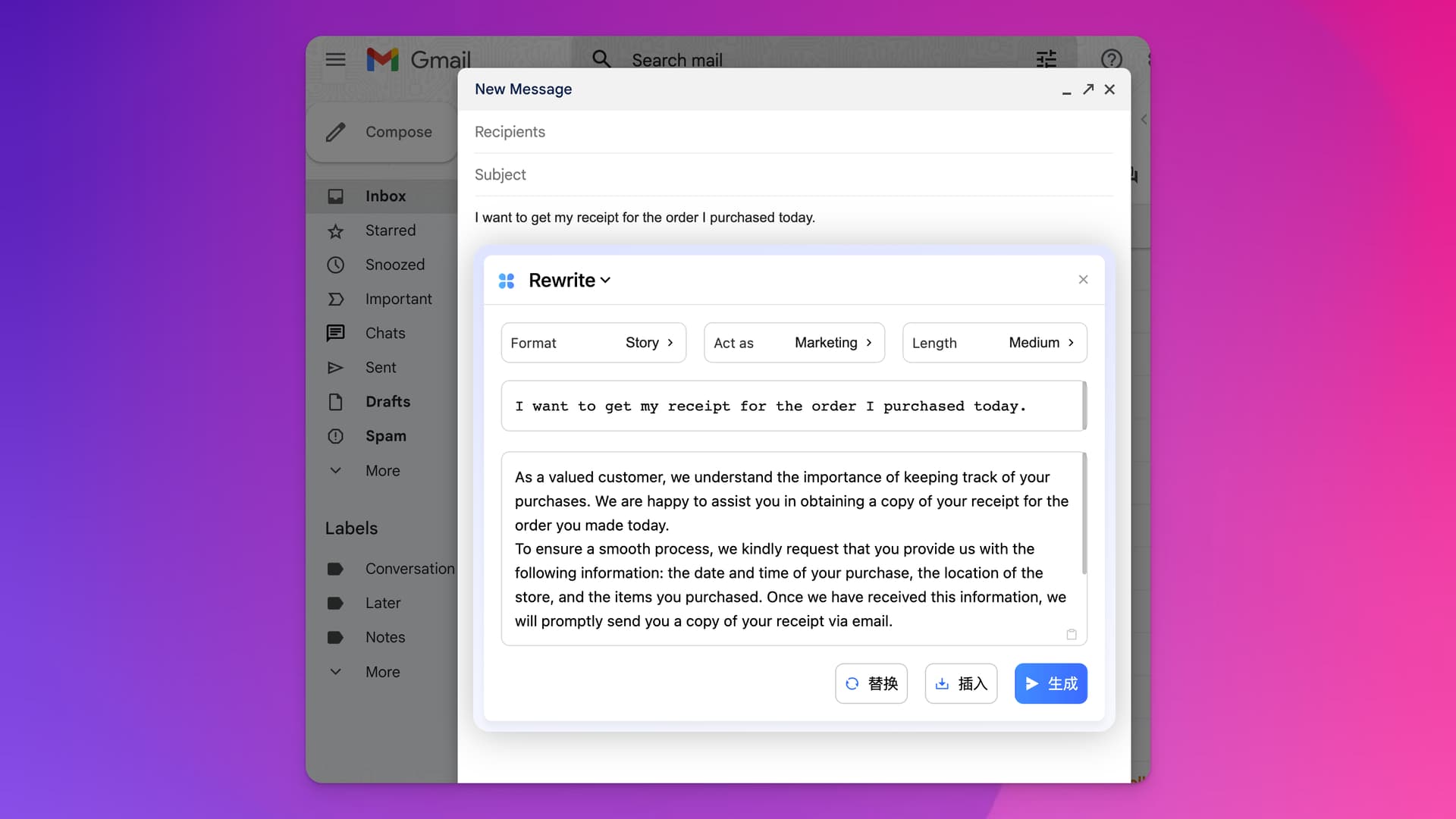Click the blue 生成 generate button
Image resolution: width=1456 pixels, height=819 pixels.
(1050, 684)
